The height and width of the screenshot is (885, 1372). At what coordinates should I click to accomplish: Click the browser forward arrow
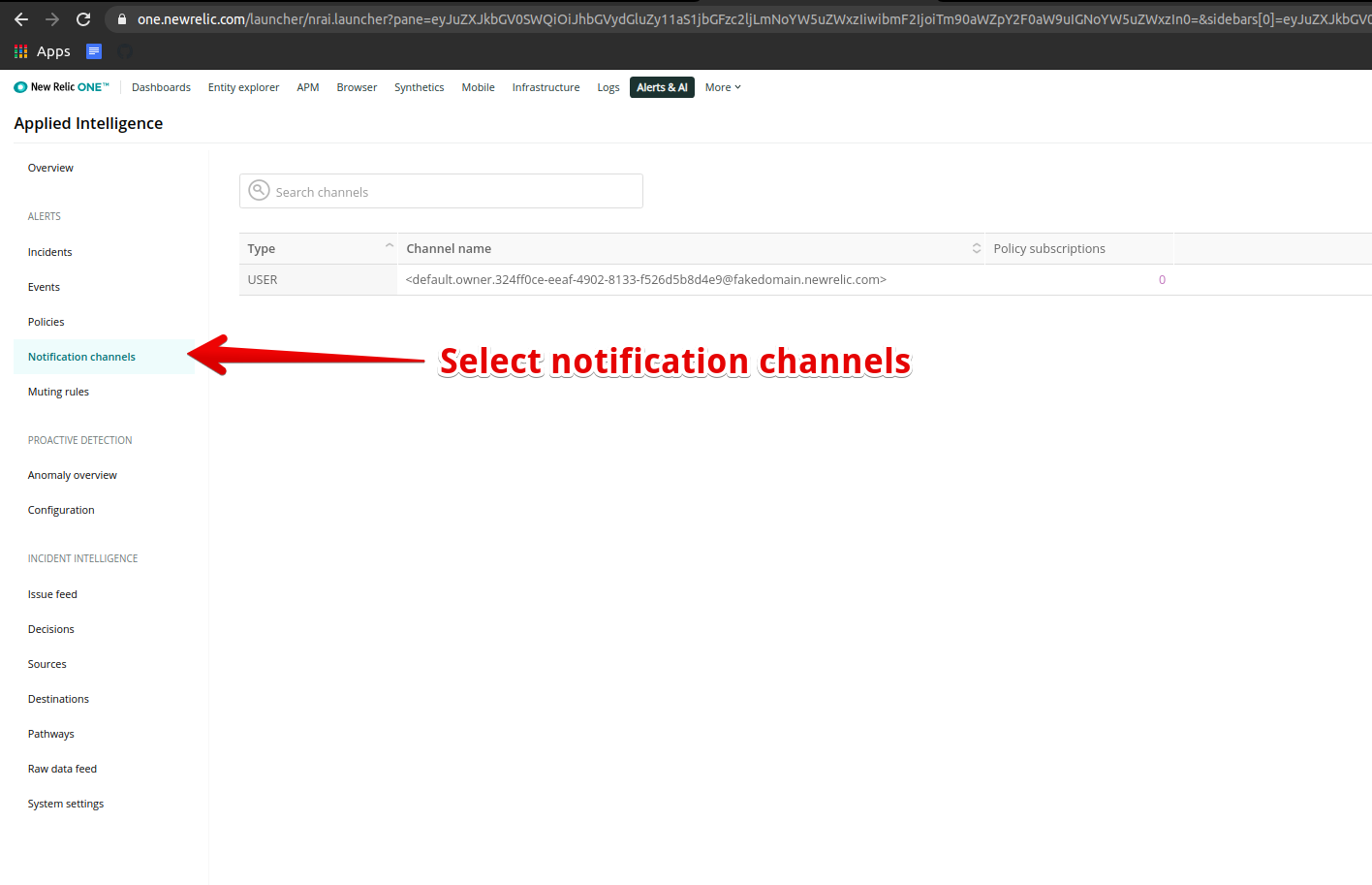(52, 19)
